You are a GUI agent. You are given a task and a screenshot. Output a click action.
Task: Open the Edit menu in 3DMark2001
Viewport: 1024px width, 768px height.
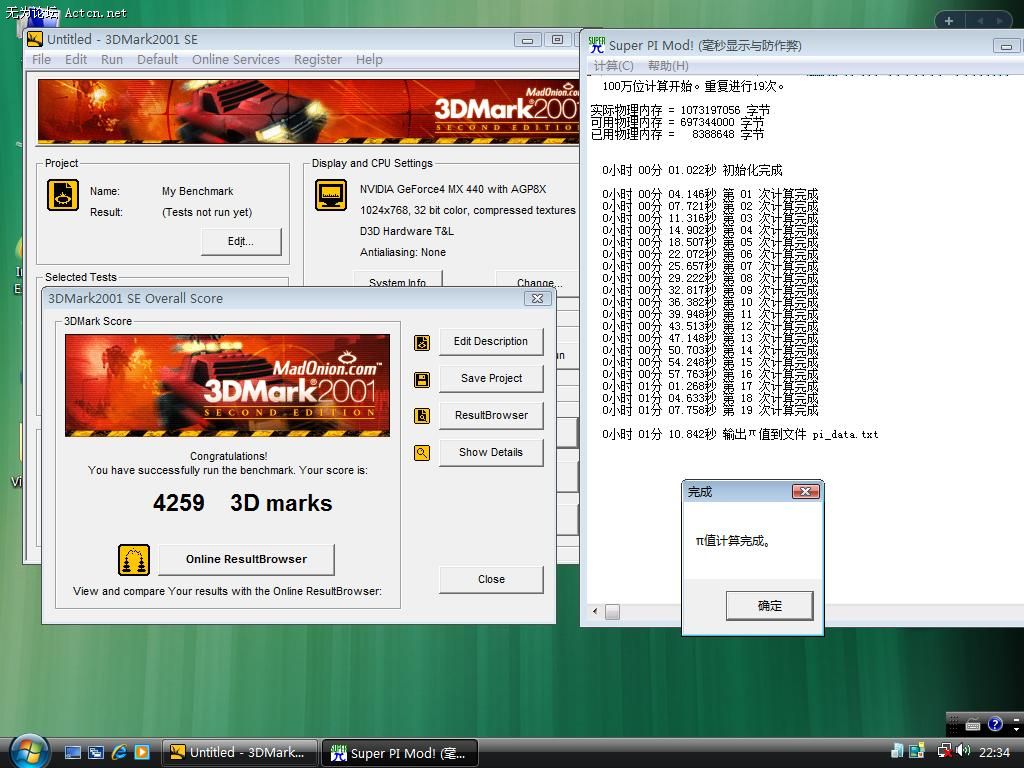[x=76, y=59]
